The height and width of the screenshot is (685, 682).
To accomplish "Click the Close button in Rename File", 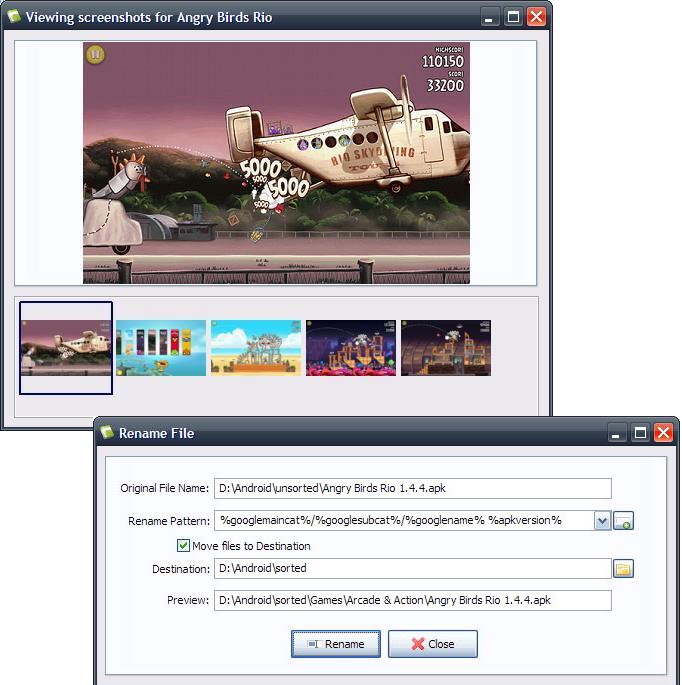I will coord(433,643).
